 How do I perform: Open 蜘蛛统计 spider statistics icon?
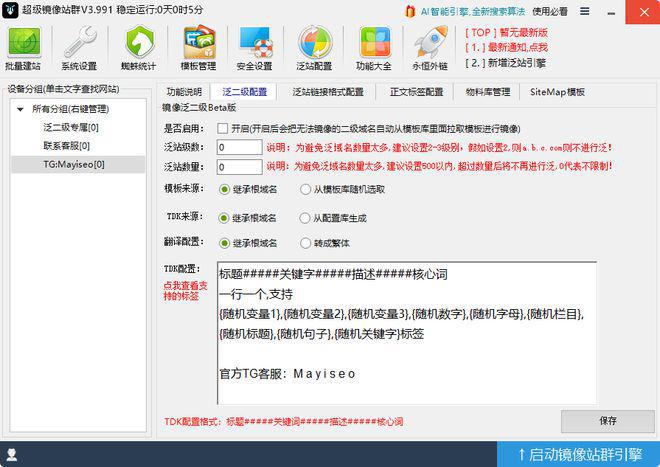click(x=139, y=48)
